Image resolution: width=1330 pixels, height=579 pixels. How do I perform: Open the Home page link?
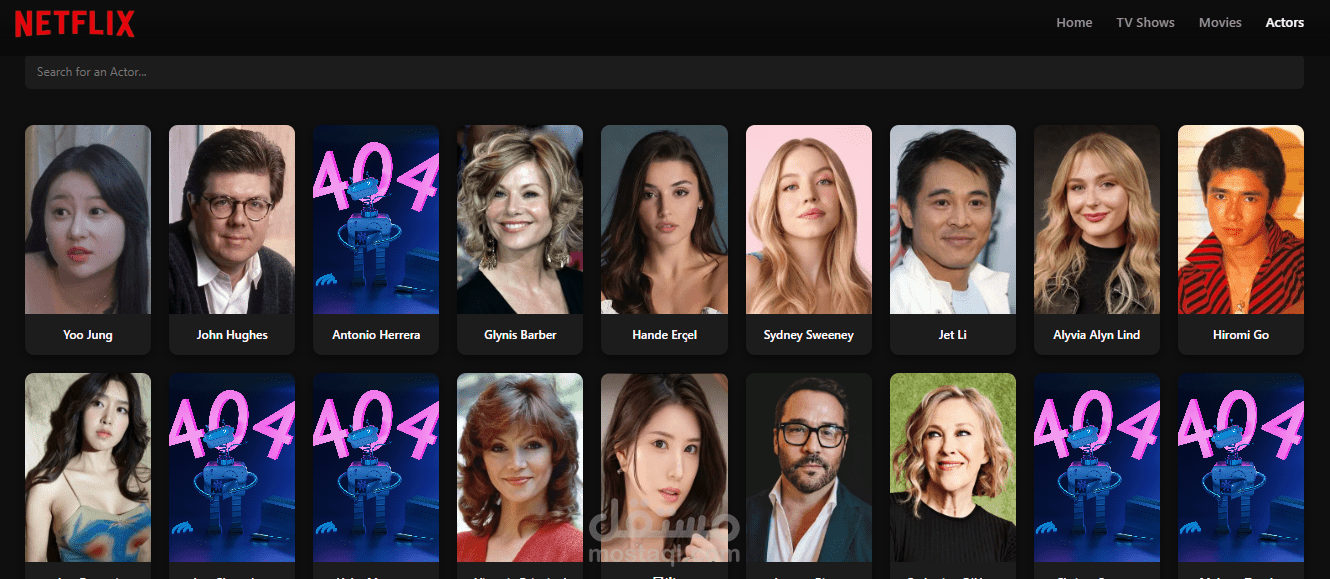pyautogui.click(x=1074, y=22)
